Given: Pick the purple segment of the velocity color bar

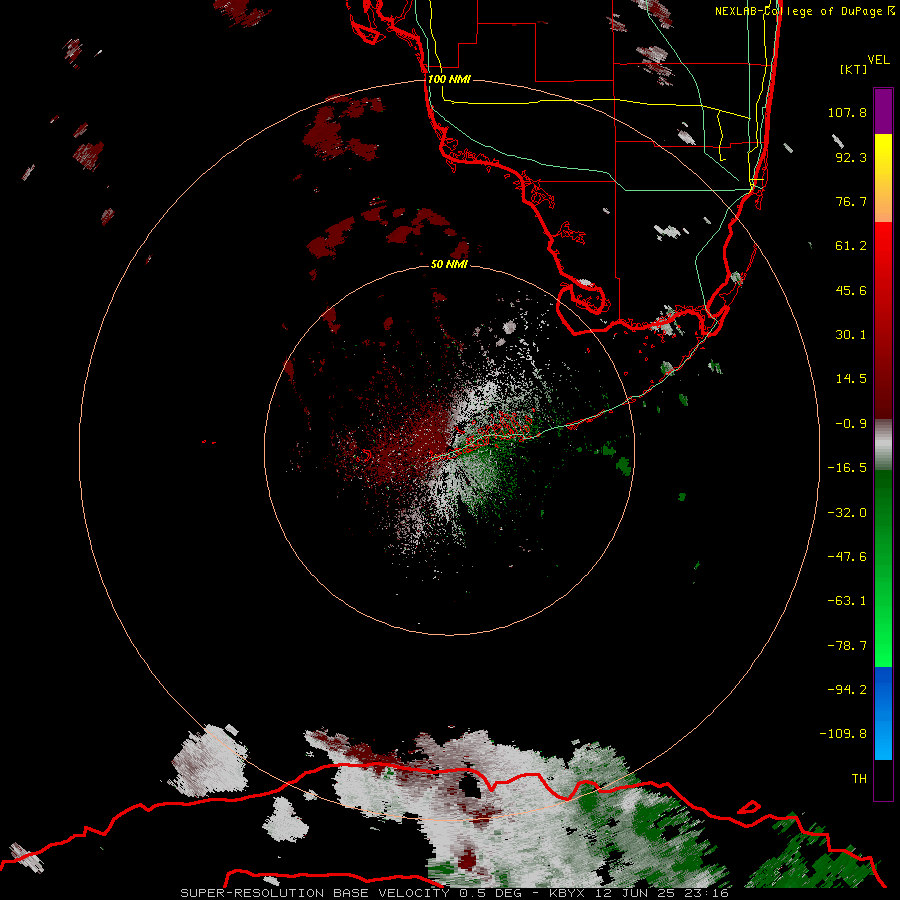Looking at the screenshot, I should [x=883, y=111].
